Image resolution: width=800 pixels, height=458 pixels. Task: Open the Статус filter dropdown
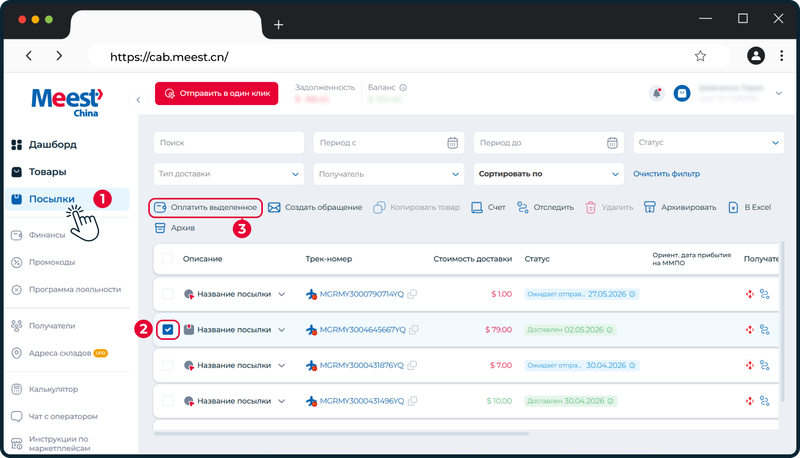[x=708, y=143]
